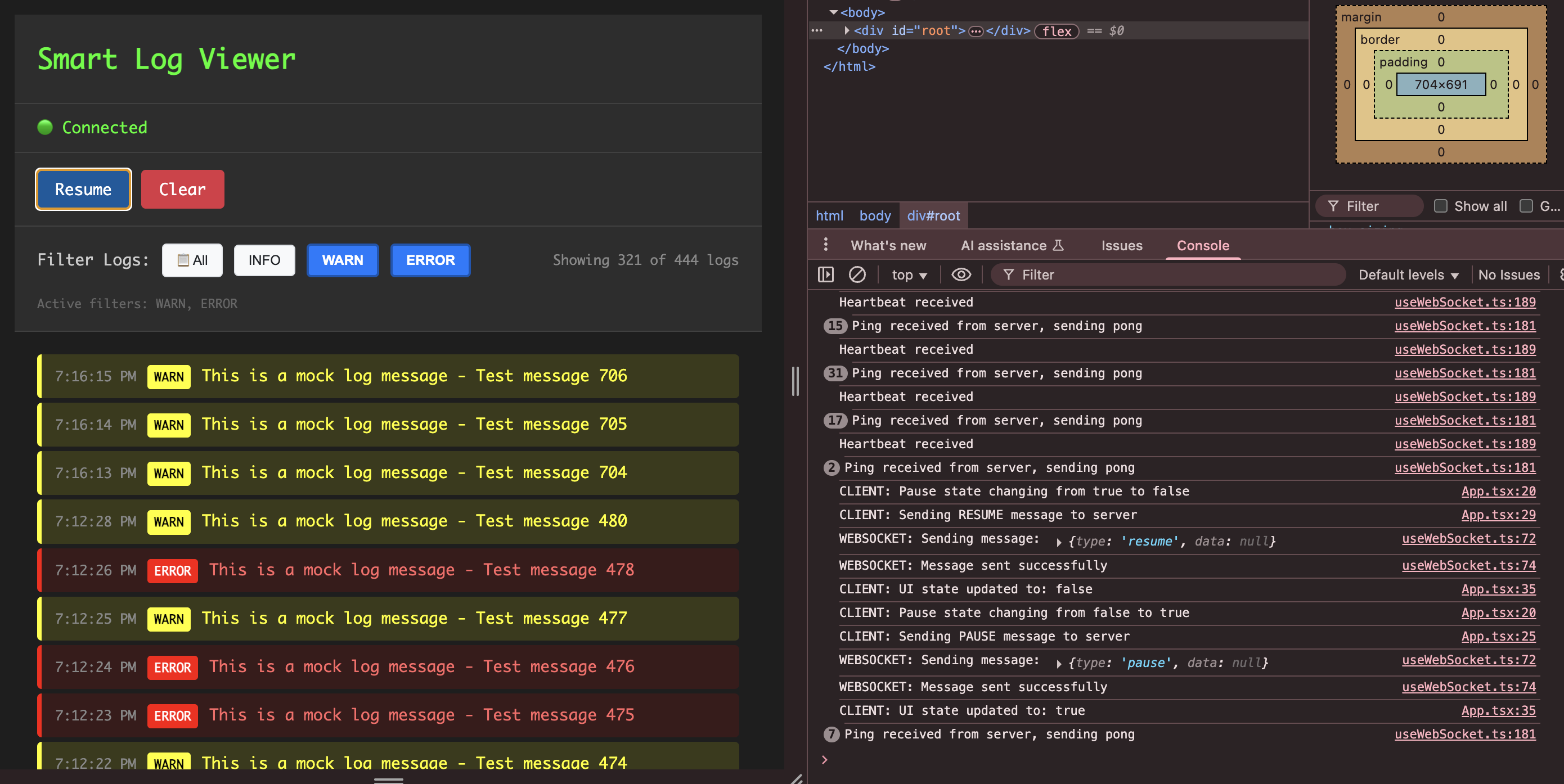Expand the resume message object
This screenshot has width=1564, height=784.
[1058, 542]
